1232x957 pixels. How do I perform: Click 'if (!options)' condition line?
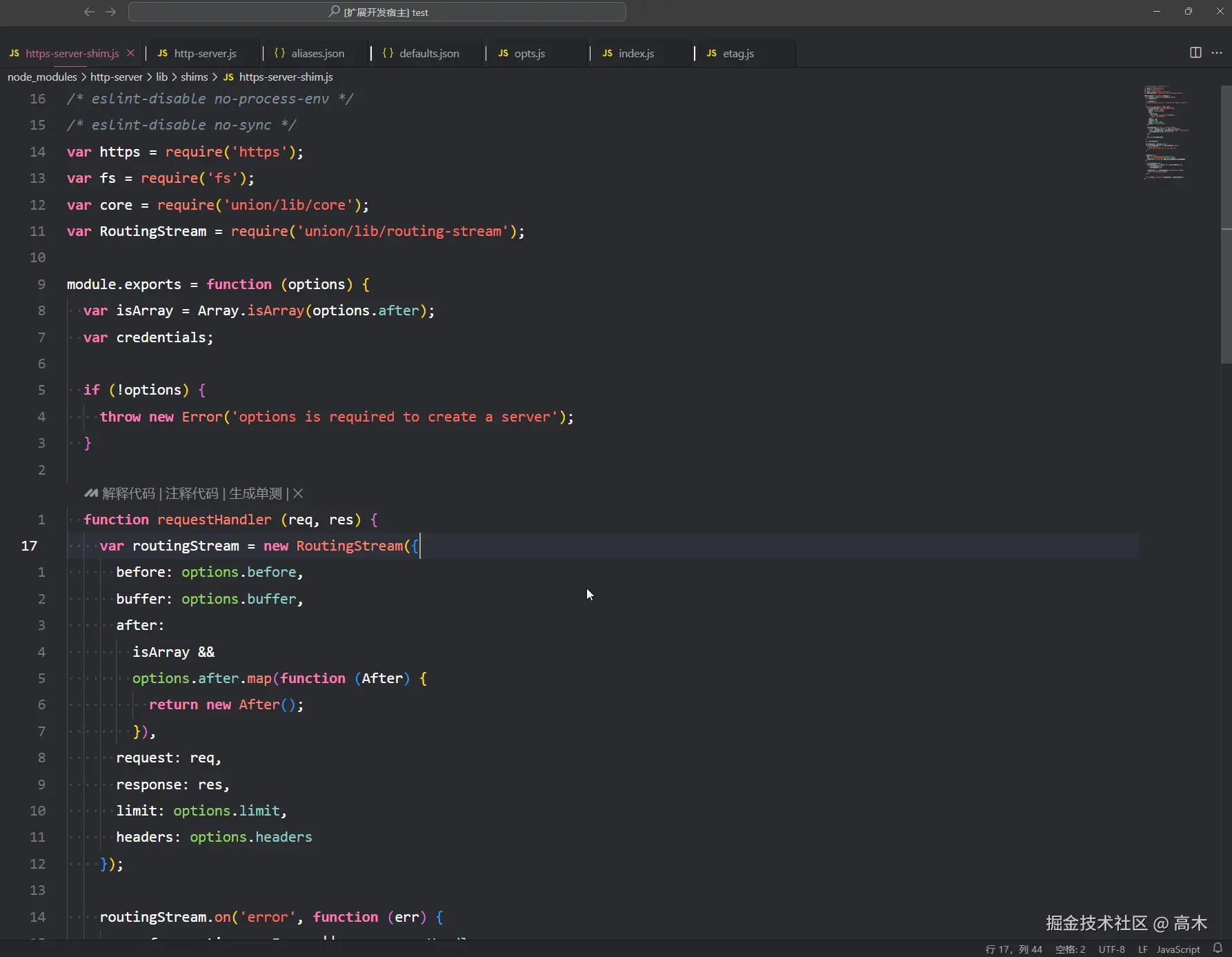[145, 390]
